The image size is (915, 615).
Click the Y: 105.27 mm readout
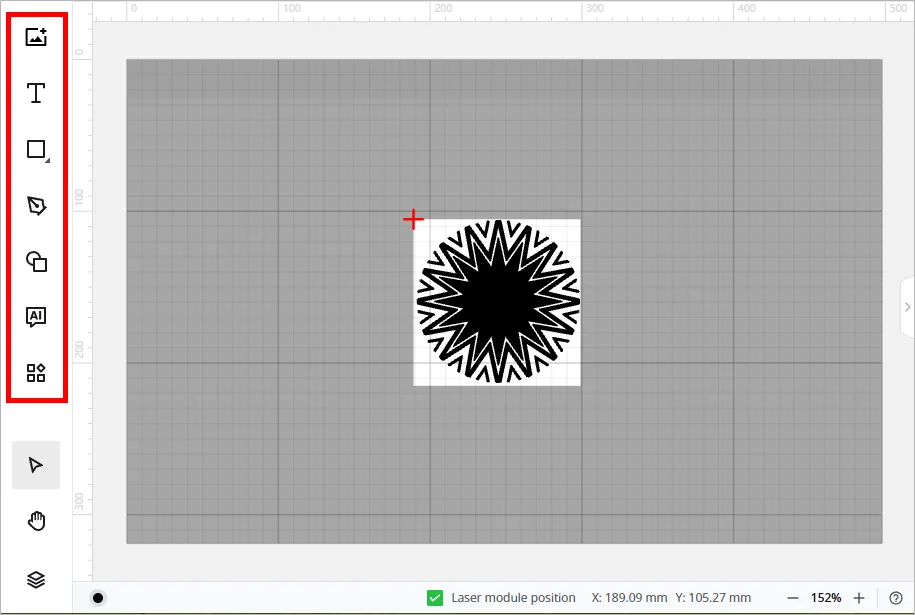713,598
